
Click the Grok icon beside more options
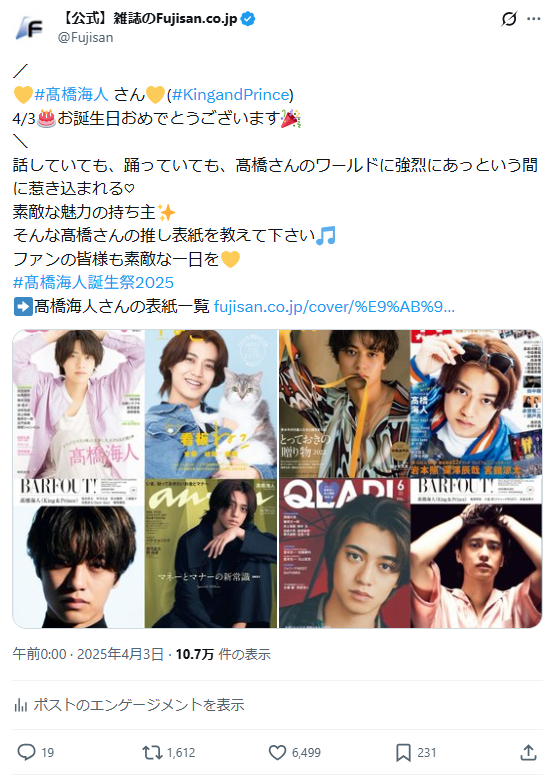[509, 19]
